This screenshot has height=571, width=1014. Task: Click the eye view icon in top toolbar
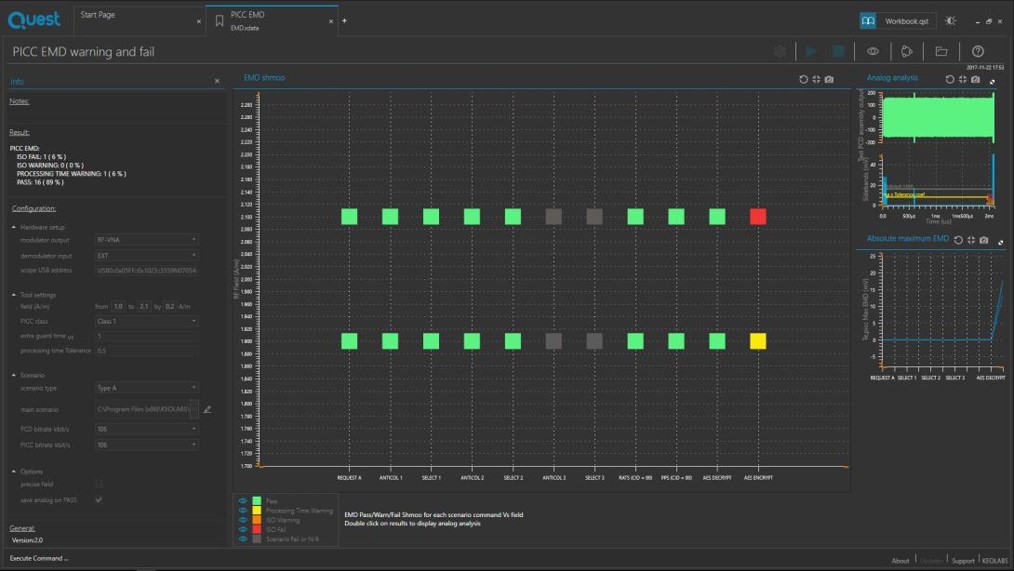pos(873,51)
